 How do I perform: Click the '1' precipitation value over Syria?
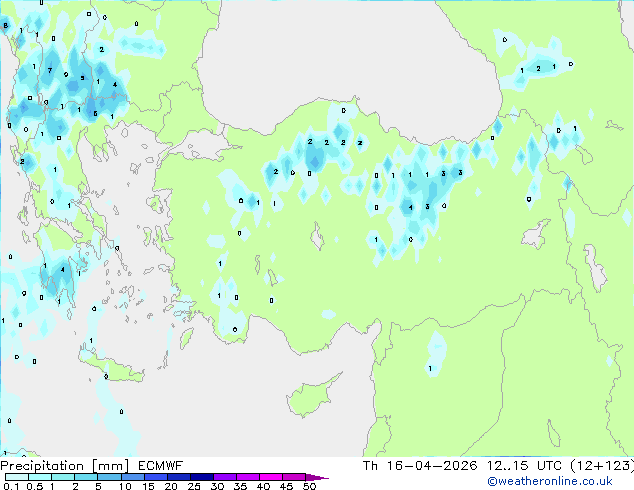click(x=430, y=368)
